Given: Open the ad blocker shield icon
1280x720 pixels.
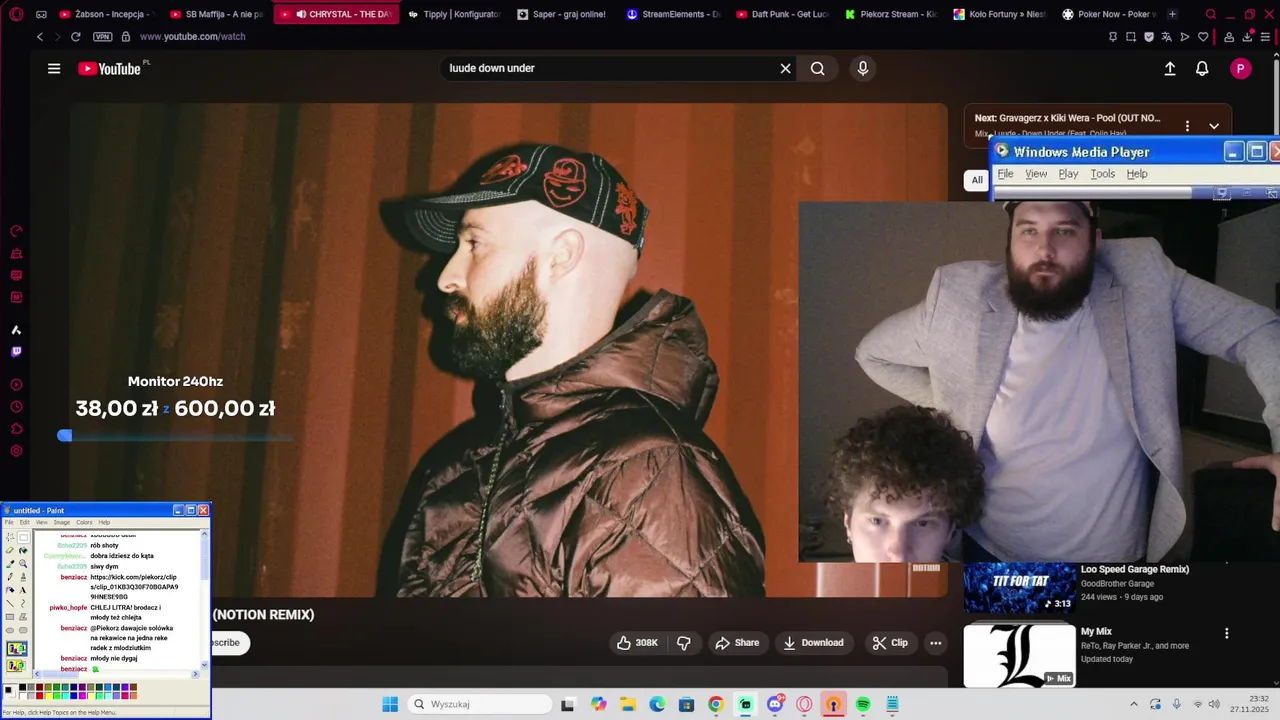Looking at the screenshot, I should tap(1149, 37).
